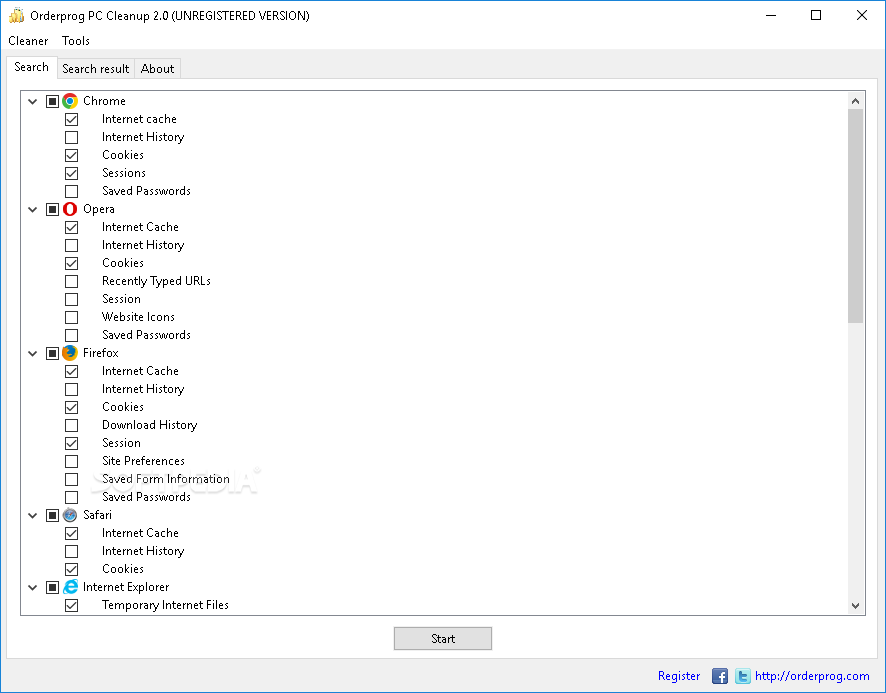Uncheck Firefox Session
The image size is (886, 693).
[71, 443]
